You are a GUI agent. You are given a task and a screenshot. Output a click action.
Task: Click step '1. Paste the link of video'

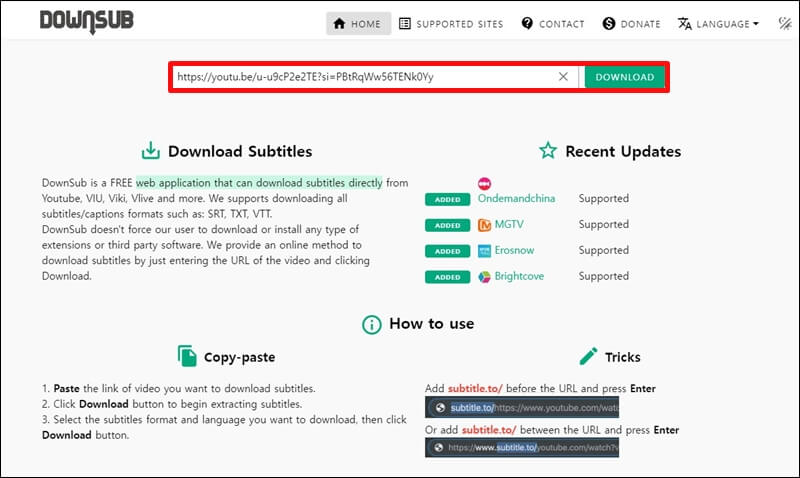(179, 389)
